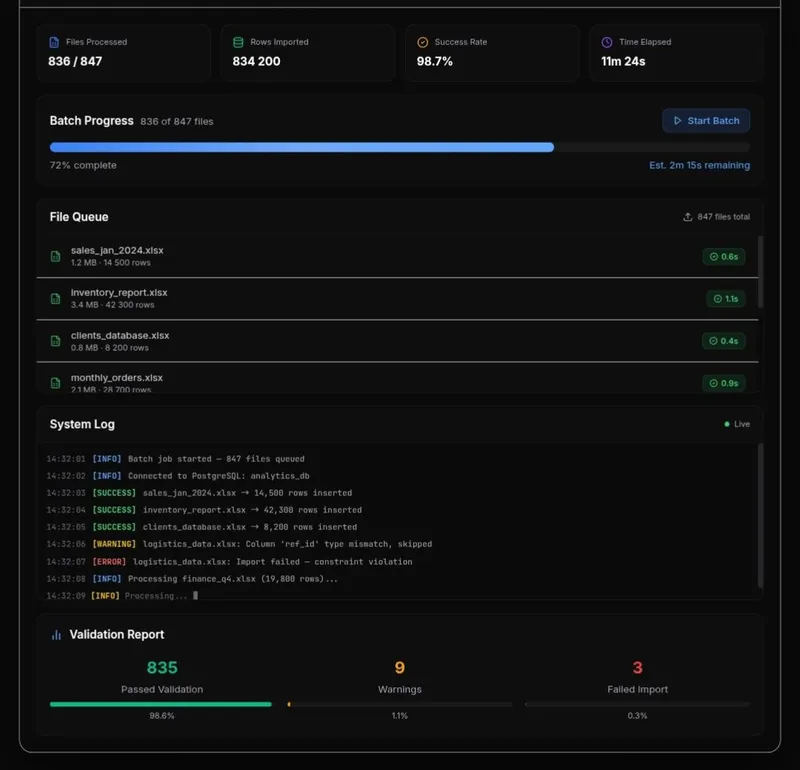Viewport: 800px width, 770px height.
Task: Click the 3 Failed Import count
Action: 637,667
